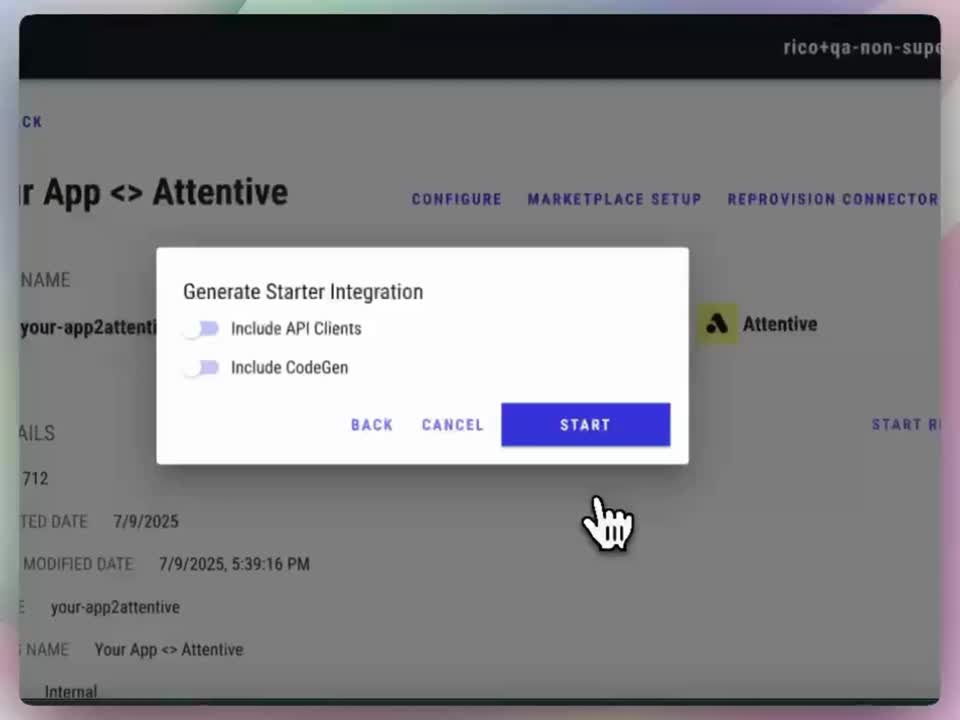This screenshot has width=960, height=720.
Task: Click CANCEL in the dialog
Action: (452, 425)
